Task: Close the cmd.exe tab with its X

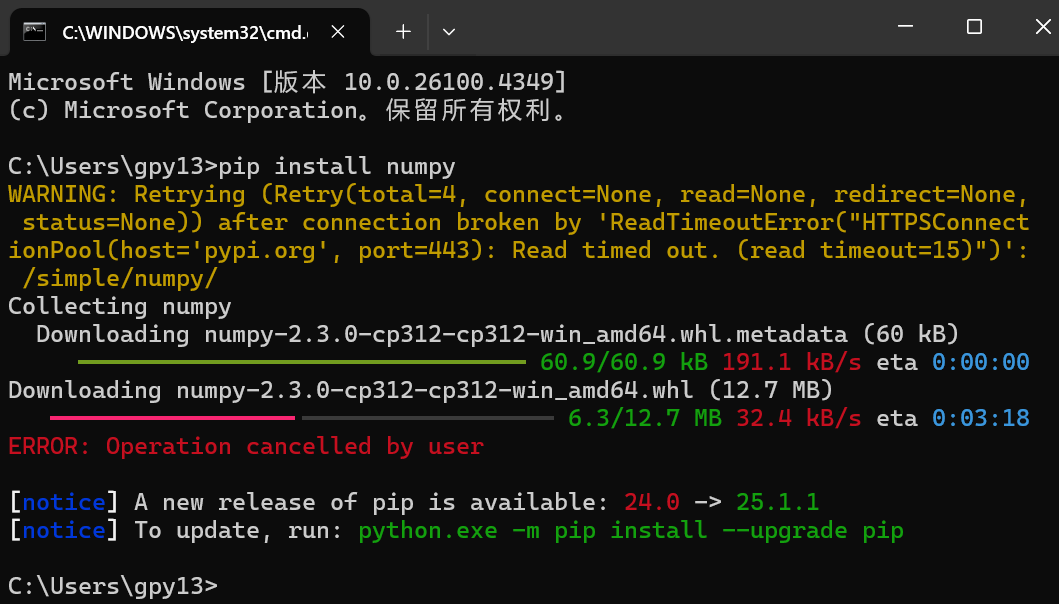Action: pos(337,31)
